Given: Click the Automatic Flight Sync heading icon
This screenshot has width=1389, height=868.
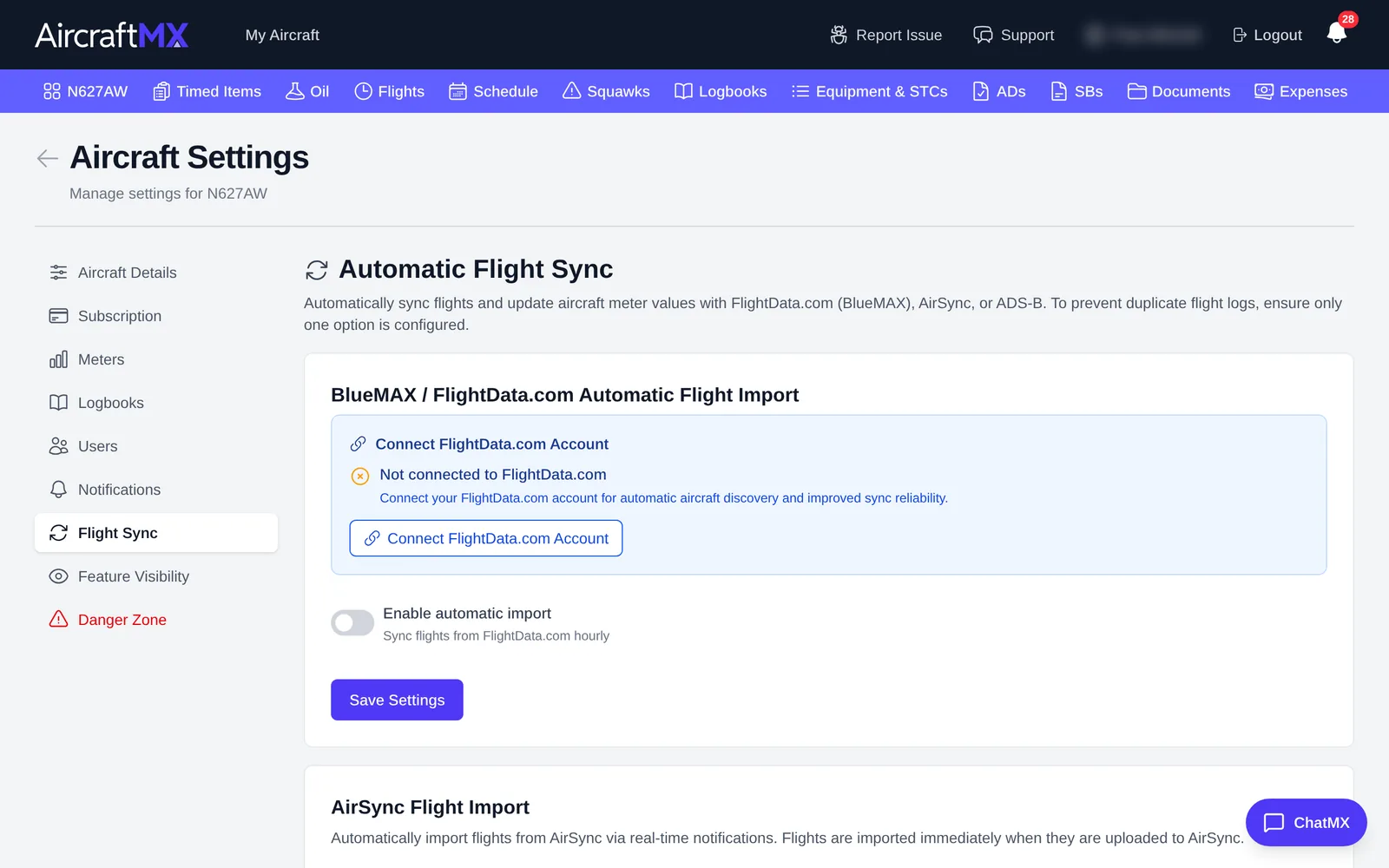Looking at the screenshot, I should pos(317,270).
